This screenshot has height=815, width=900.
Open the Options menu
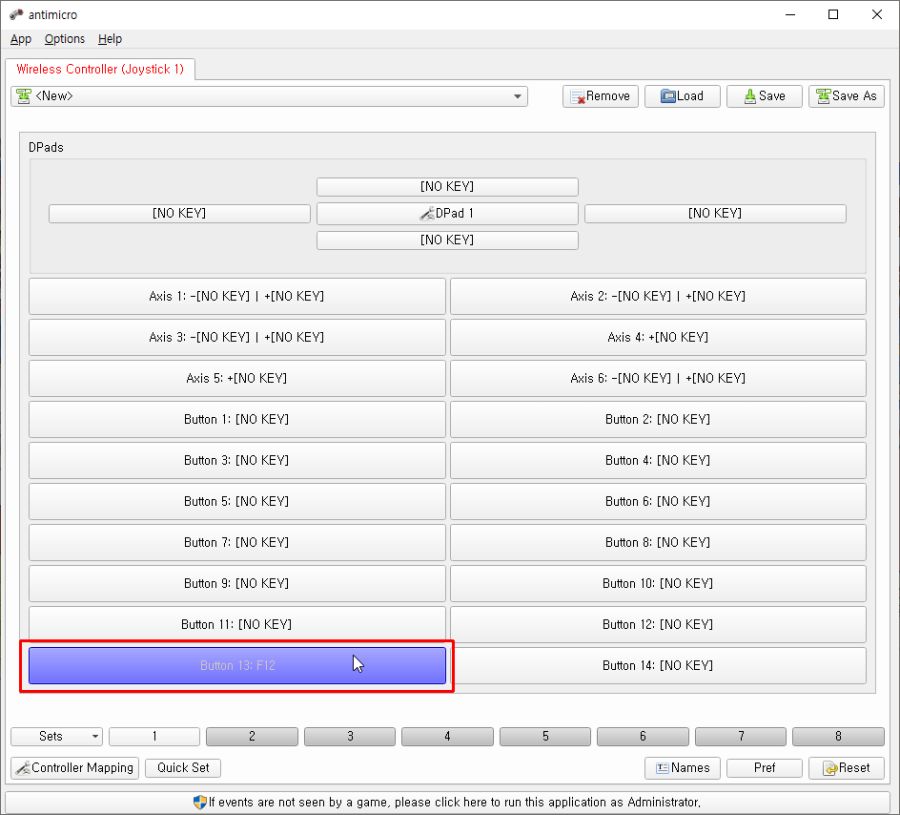point(65,39)
